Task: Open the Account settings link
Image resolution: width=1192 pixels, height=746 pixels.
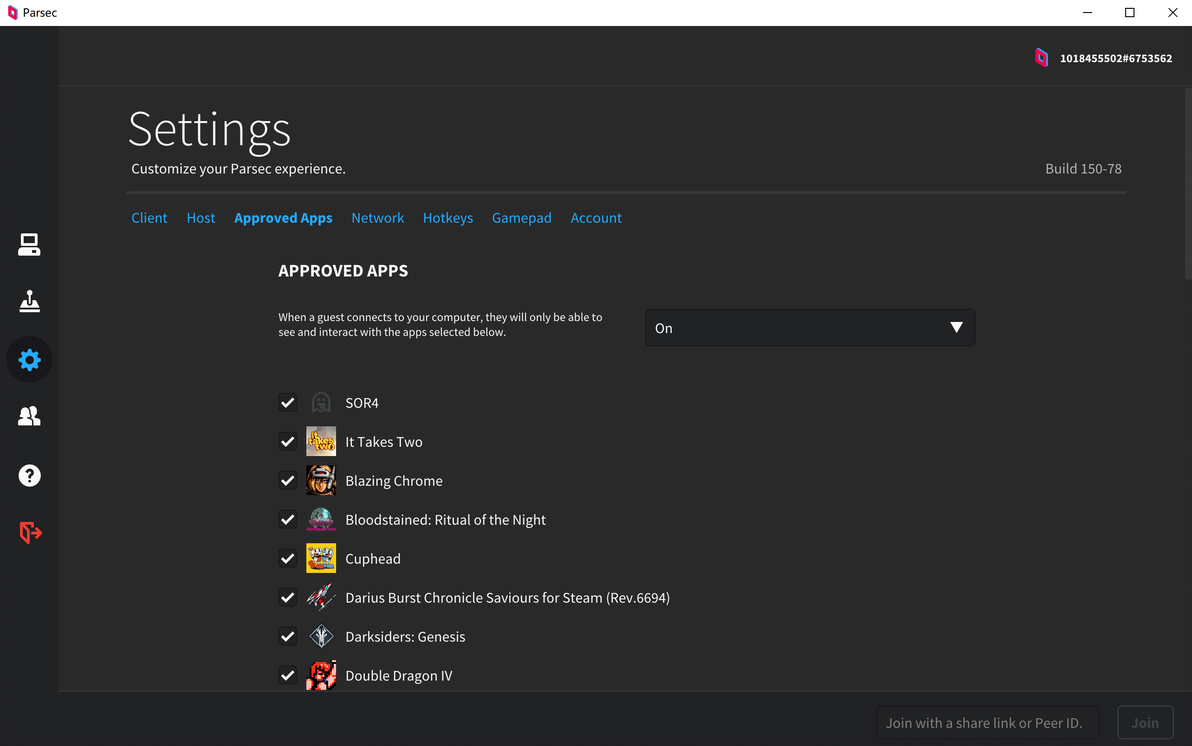Action: tap(596, 218)
